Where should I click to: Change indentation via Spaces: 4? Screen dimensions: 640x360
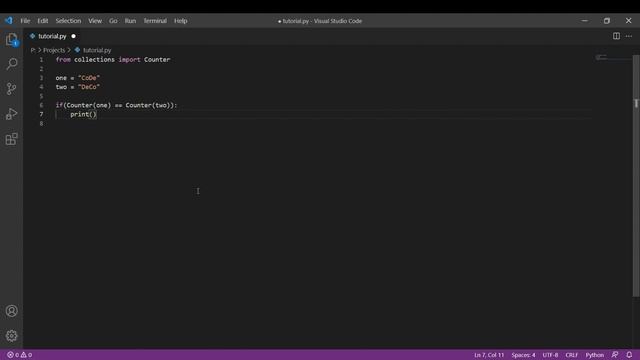click(x=523, y=355)
